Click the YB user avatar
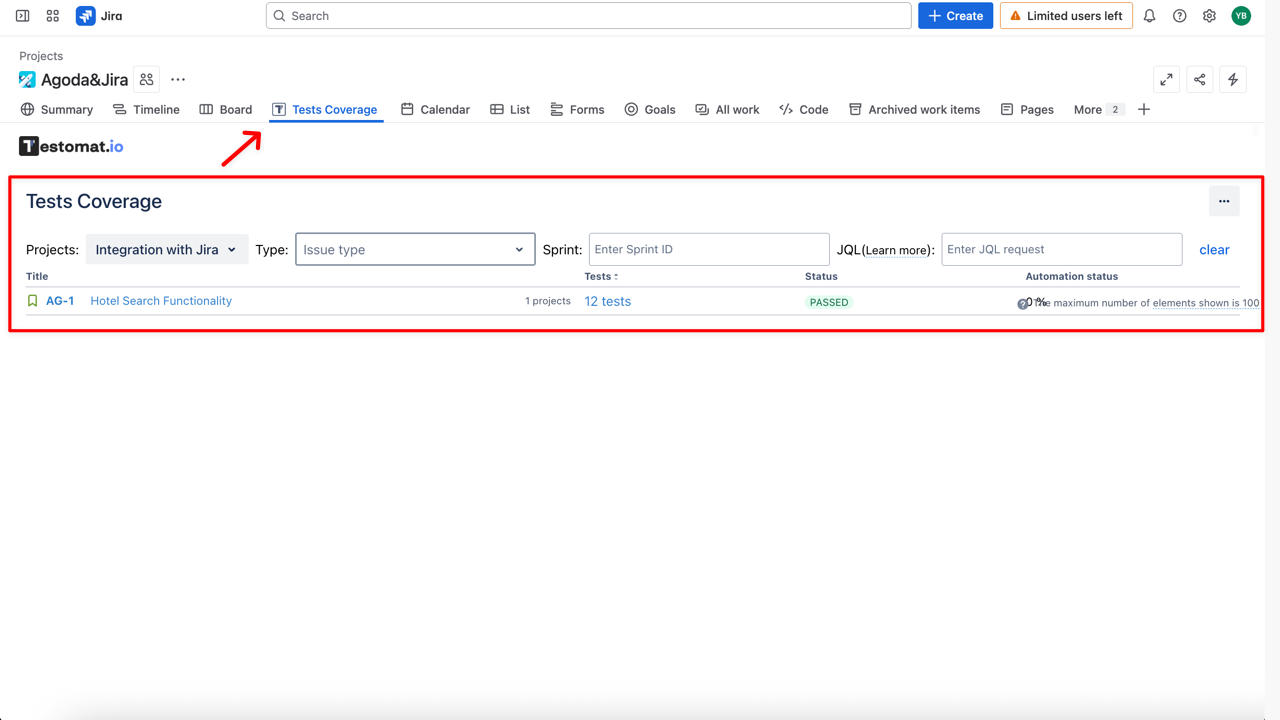Screen dimensions: 1280x720 (1241, 16)
